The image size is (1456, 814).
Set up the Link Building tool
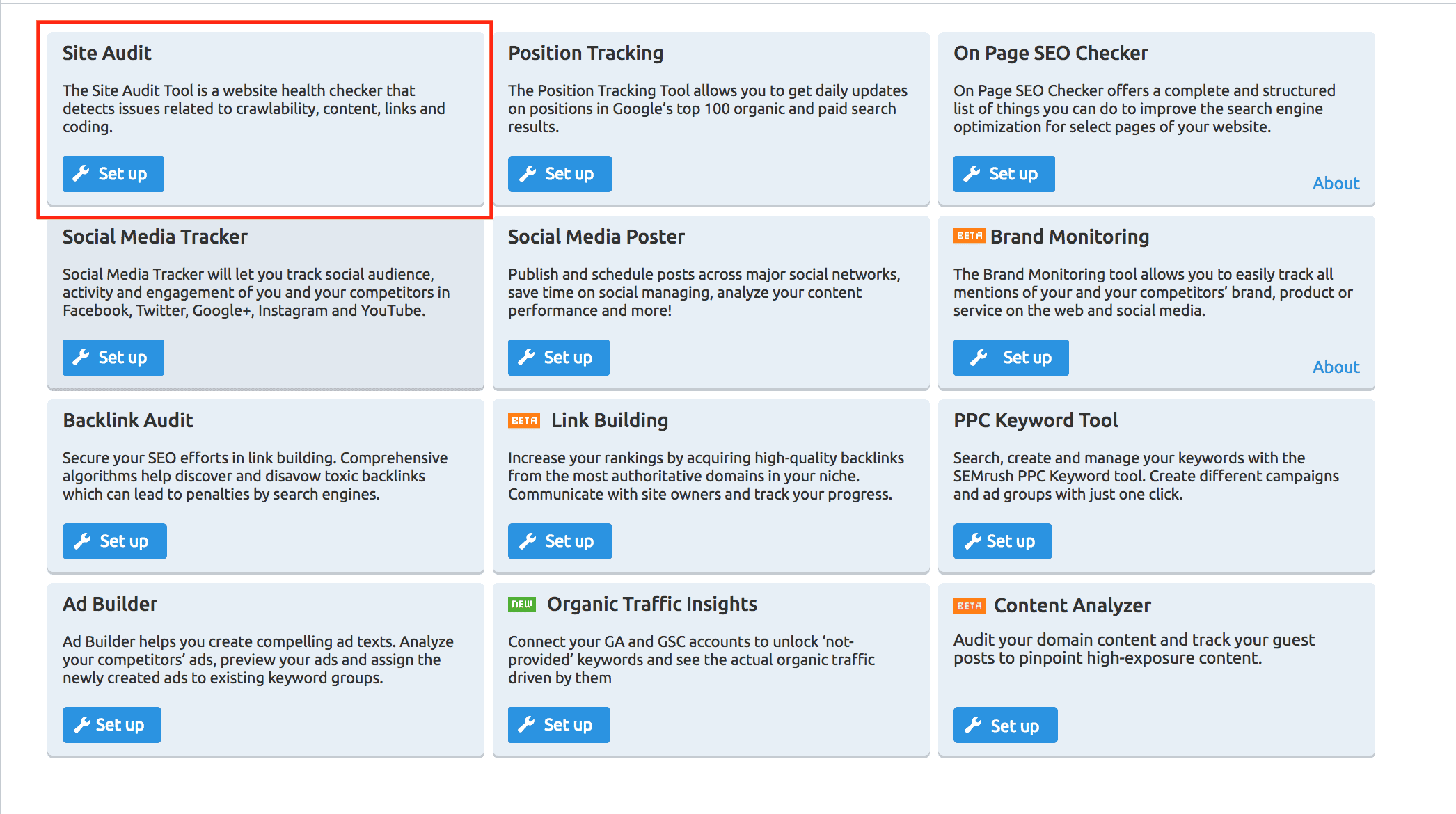[x=560, y=541]
